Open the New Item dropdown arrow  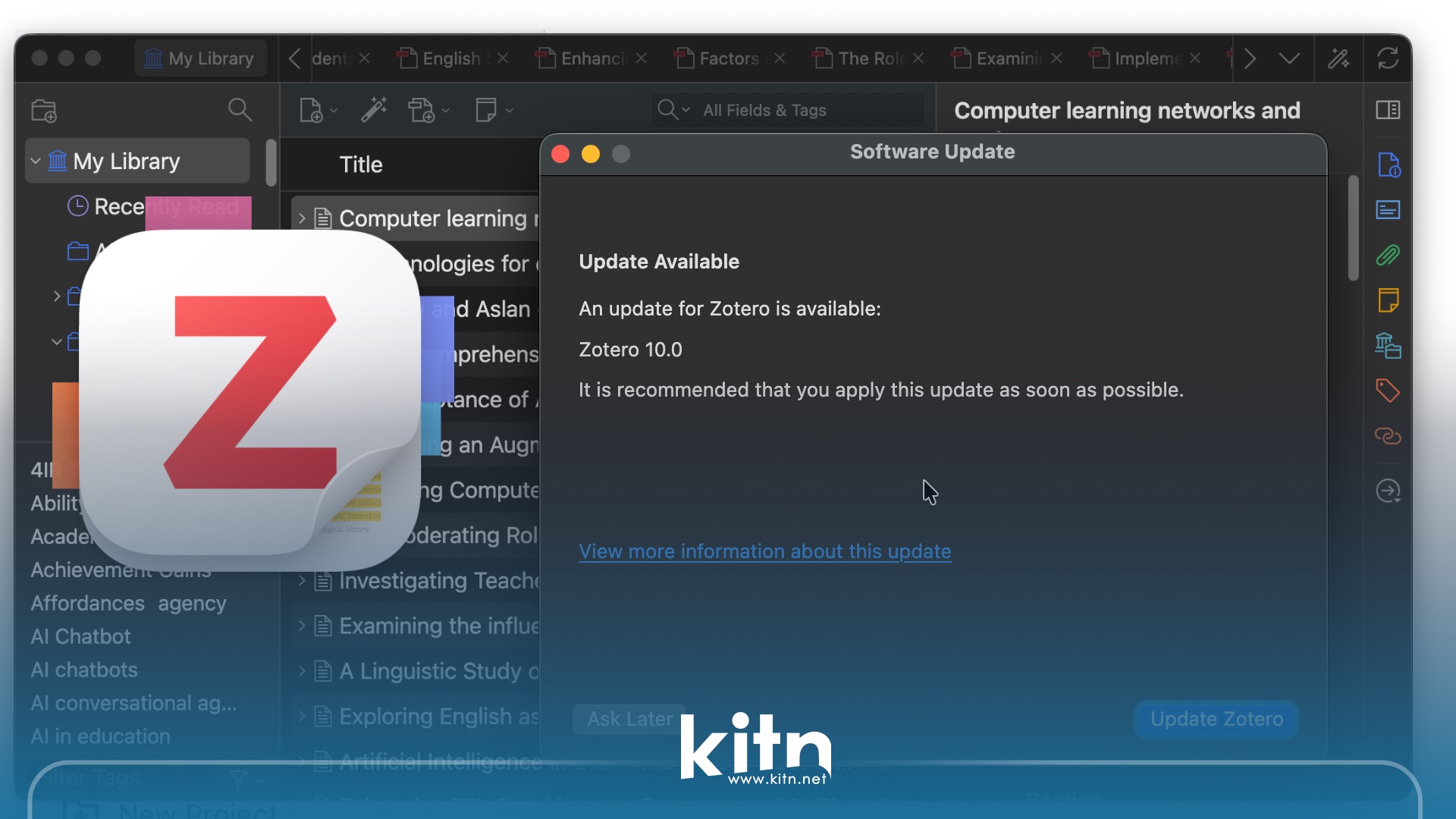(x=334, y=111)
